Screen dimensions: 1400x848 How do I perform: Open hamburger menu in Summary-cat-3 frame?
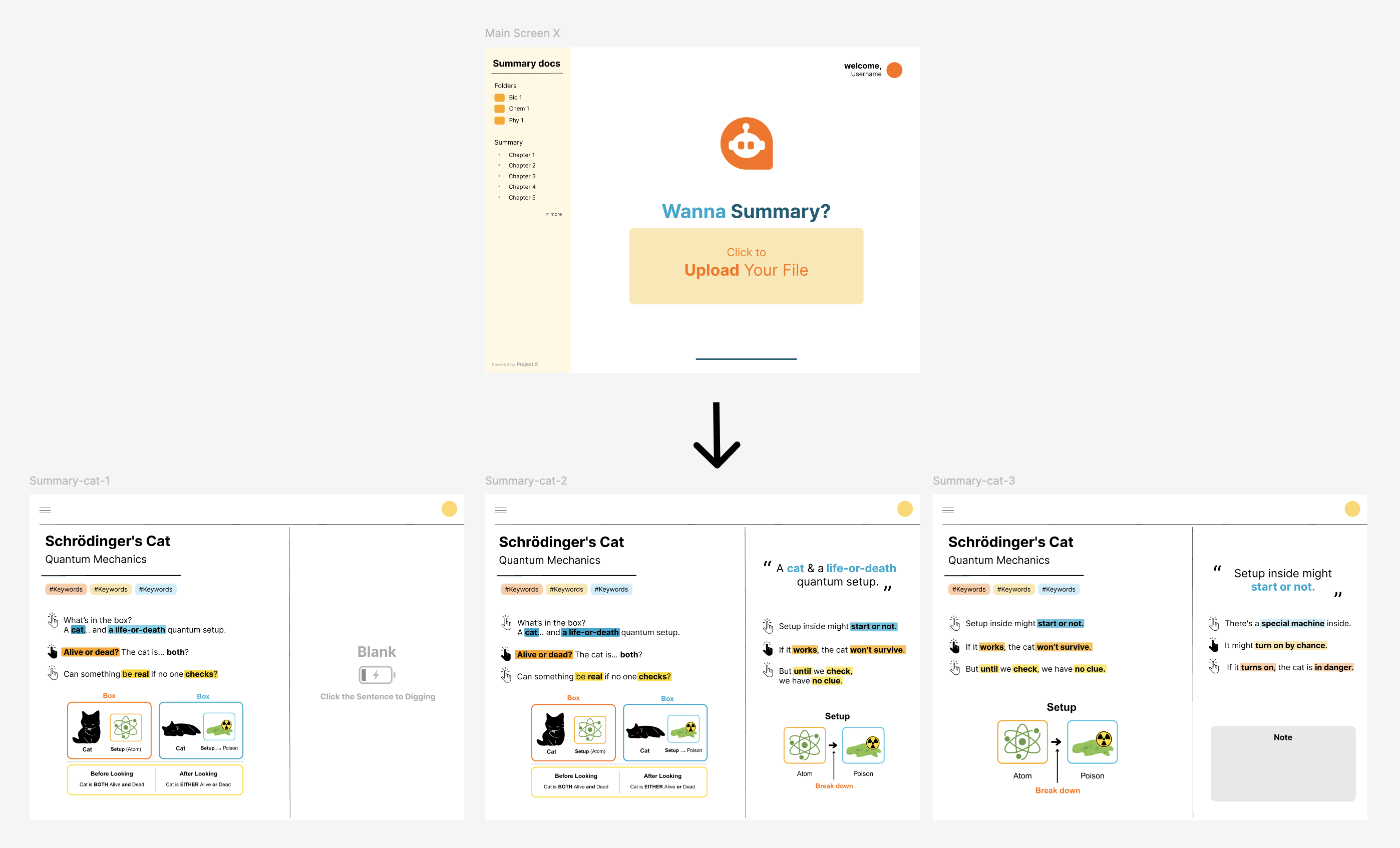[948, 510]
